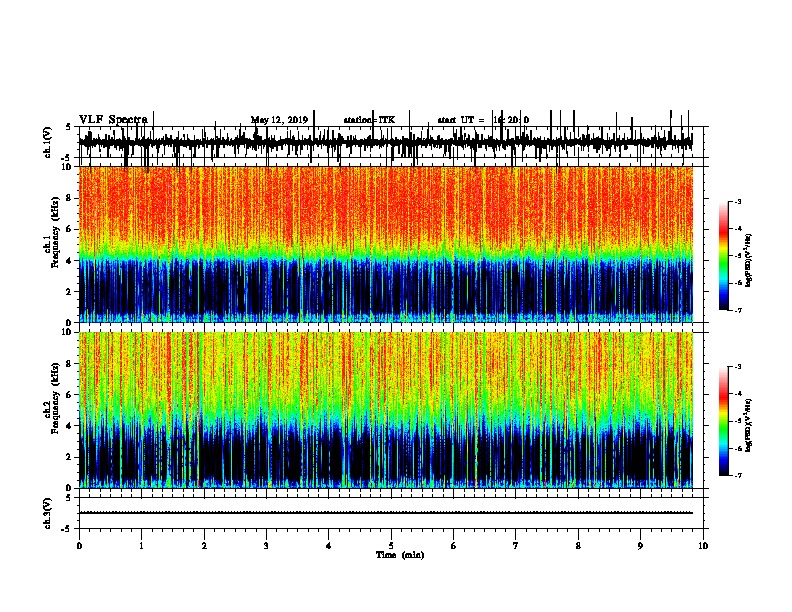Click the ch.2 spectrogram color bar
This screenshot has width=792, height=612.
tap(724, 421)
